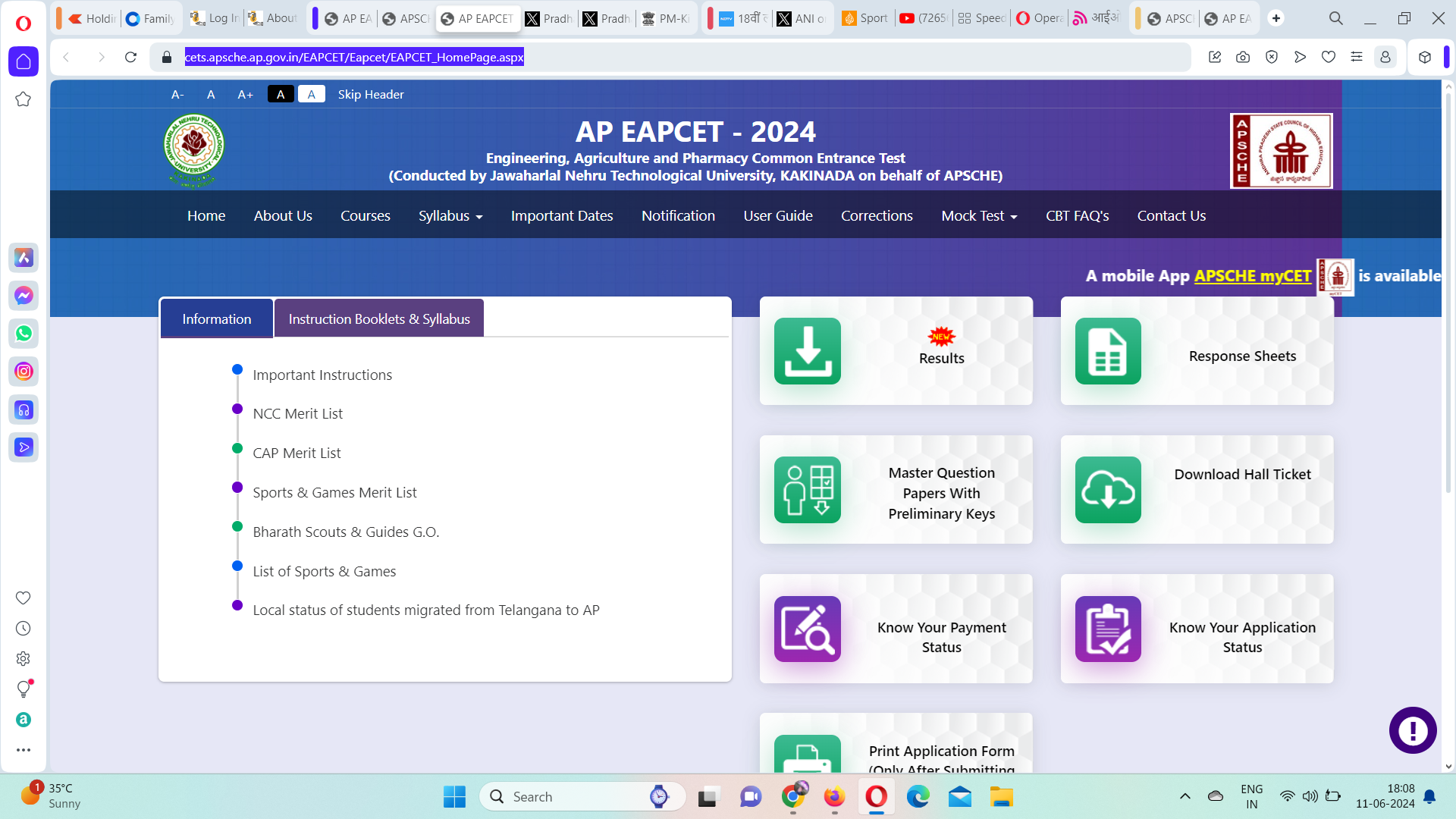Open Important Dates menu item
Screen dimensions: 1456x819
click(x=562, y=216)
